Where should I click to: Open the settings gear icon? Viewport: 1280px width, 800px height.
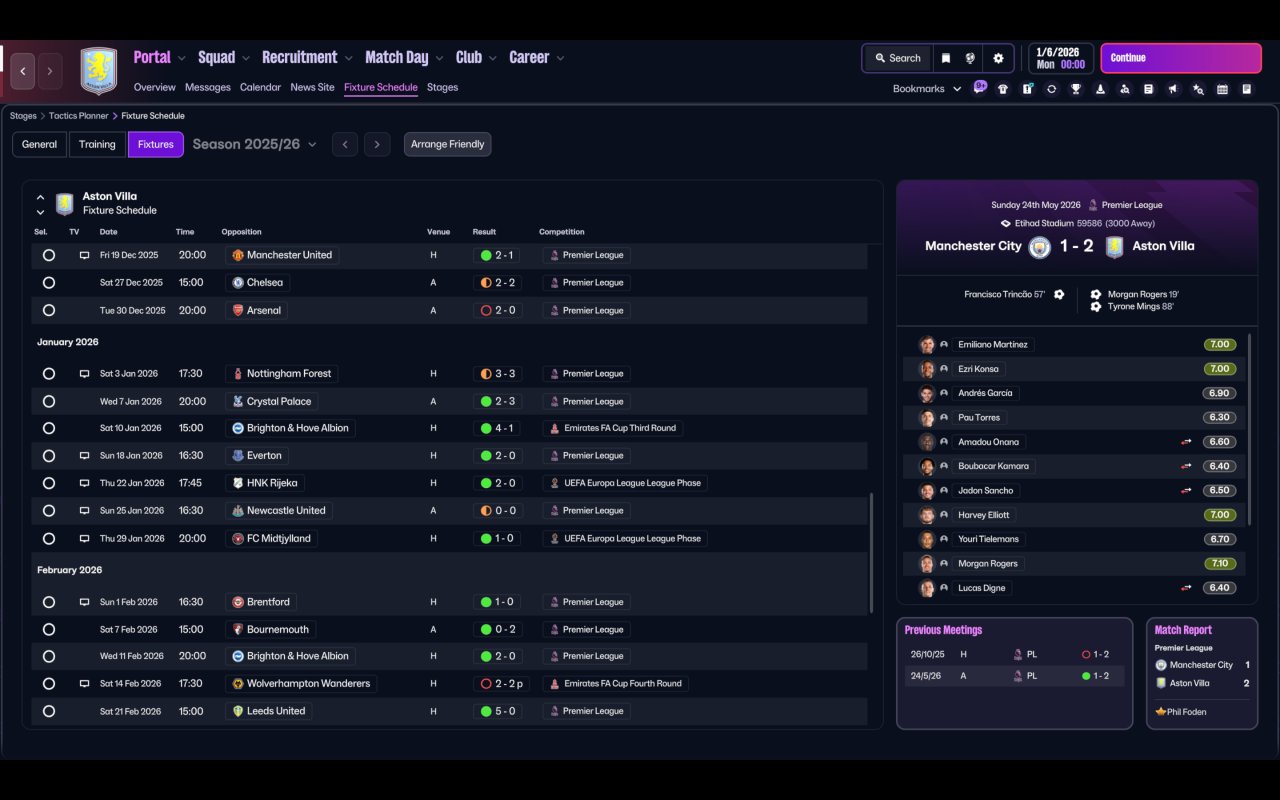998,58
